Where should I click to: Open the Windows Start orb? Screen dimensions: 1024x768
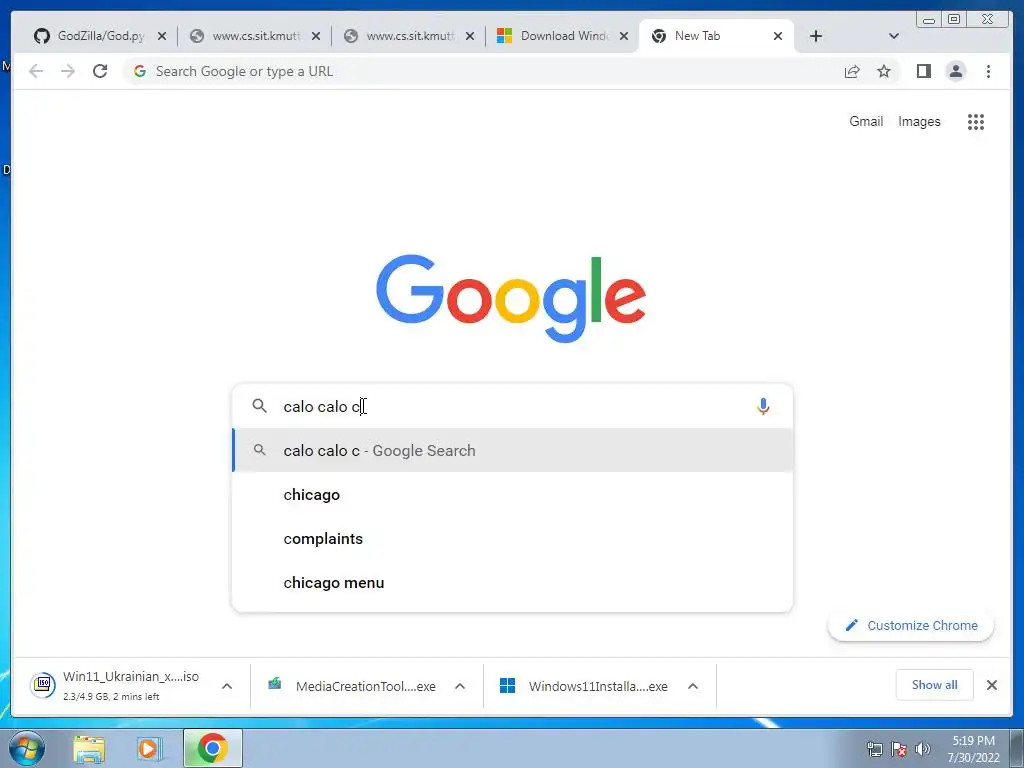(x=27, y=748)
